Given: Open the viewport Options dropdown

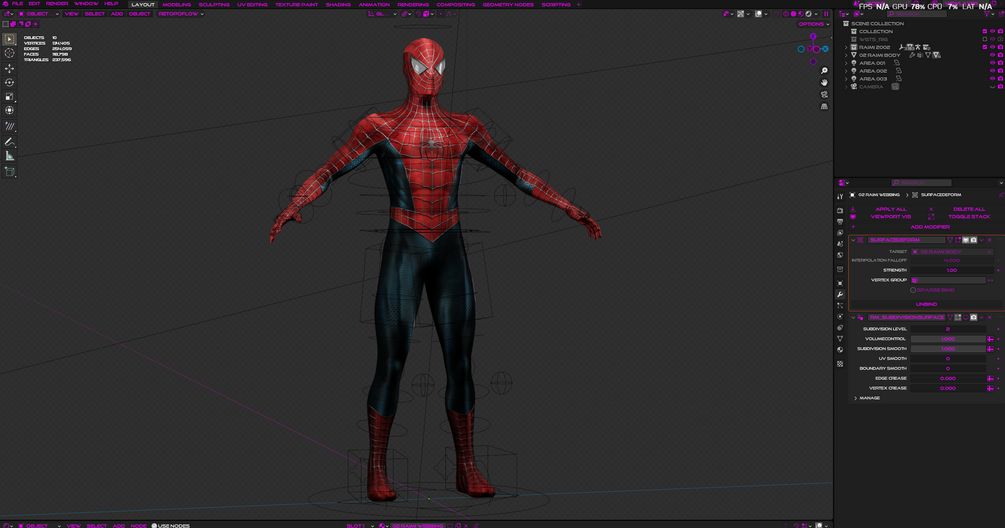Looking at the screenshot, I should pos(812,24).
